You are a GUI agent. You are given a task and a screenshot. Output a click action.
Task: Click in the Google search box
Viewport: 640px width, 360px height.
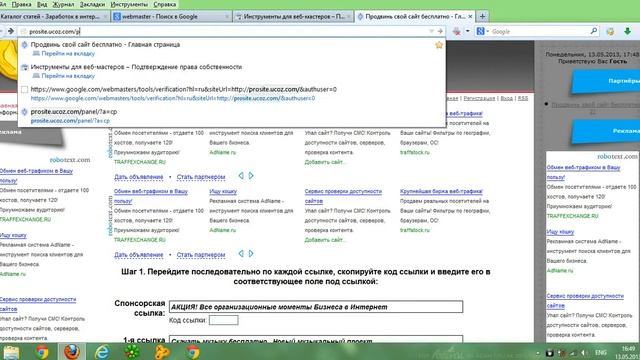coord(539,31)
